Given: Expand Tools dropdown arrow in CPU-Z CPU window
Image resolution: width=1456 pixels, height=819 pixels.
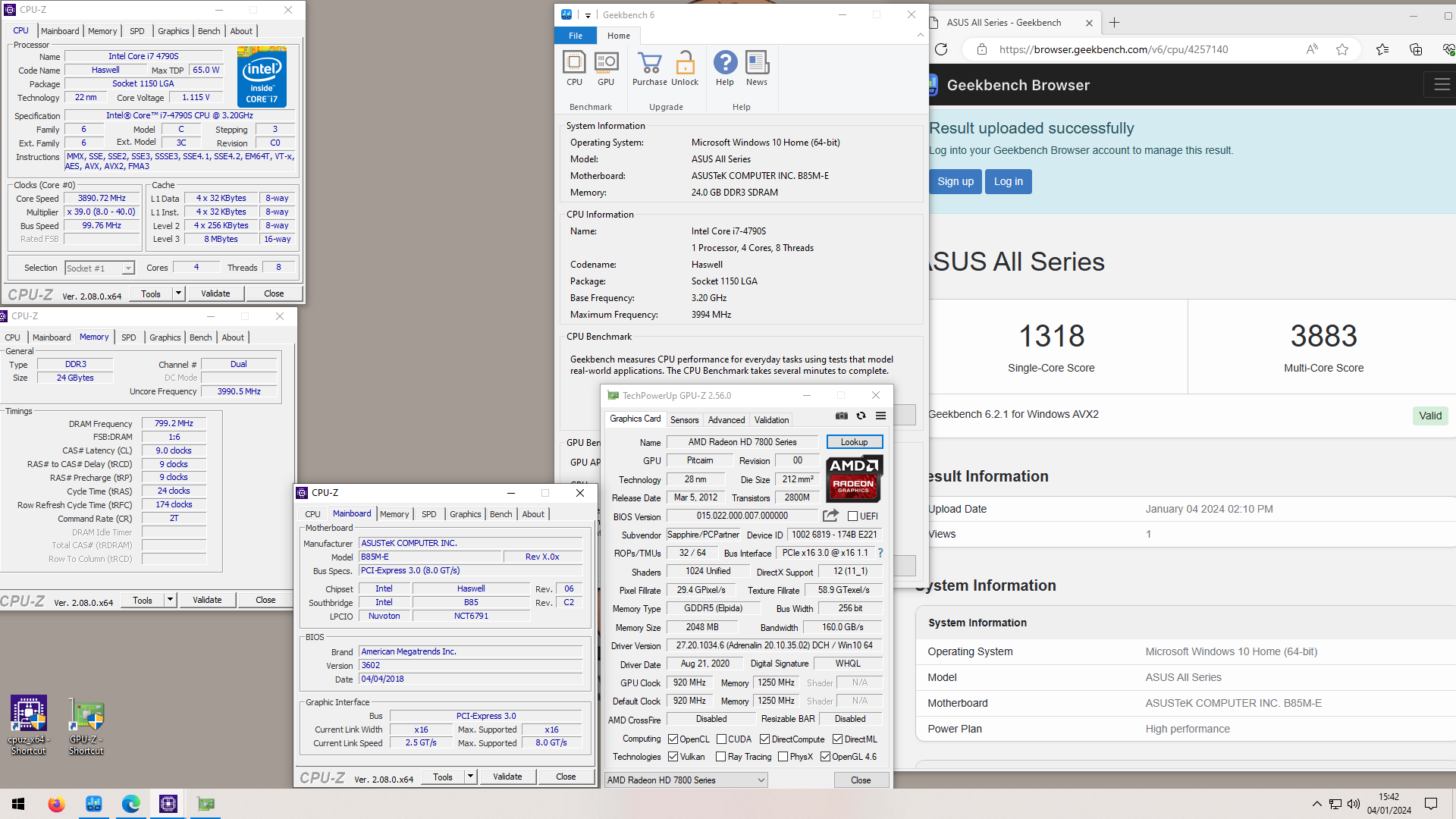Looking at the screenshot, I should point(178,293).
